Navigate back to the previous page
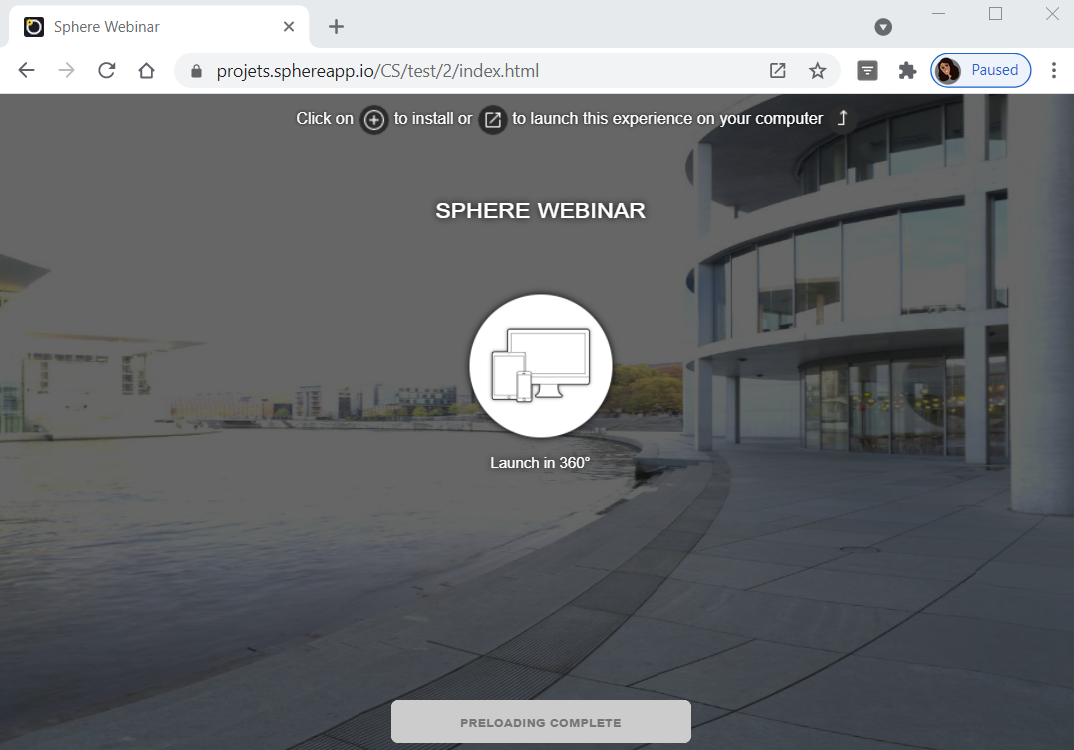This screenshot has height=750, width=1074. [x=27, y=70]
